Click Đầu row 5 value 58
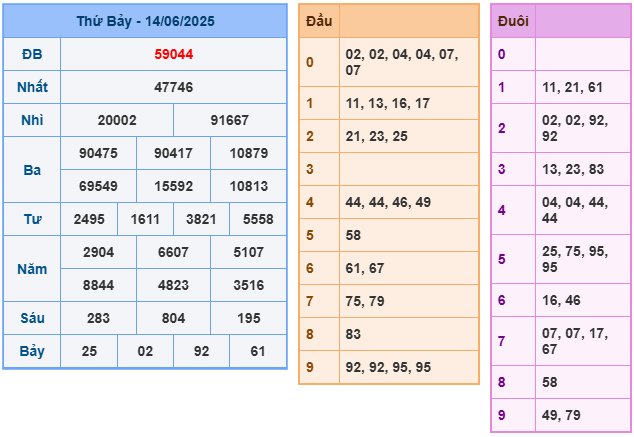 coord(353,236)
